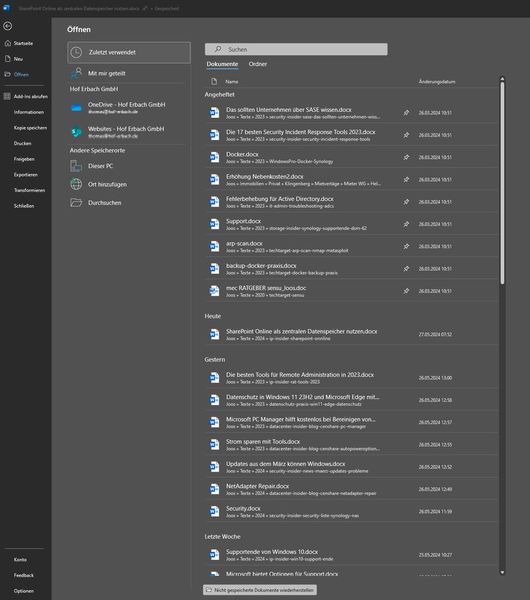Click Word icon of Support.docx row

[214, 224]
